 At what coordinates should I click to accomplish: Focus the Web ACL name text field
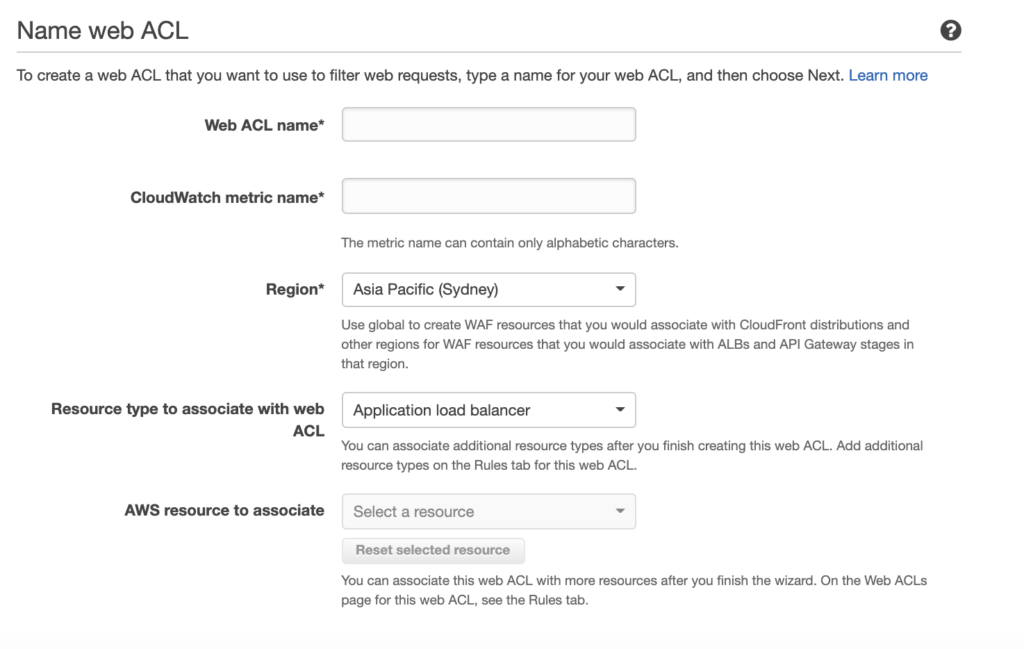pyautogui.click(x=489, y=125)
